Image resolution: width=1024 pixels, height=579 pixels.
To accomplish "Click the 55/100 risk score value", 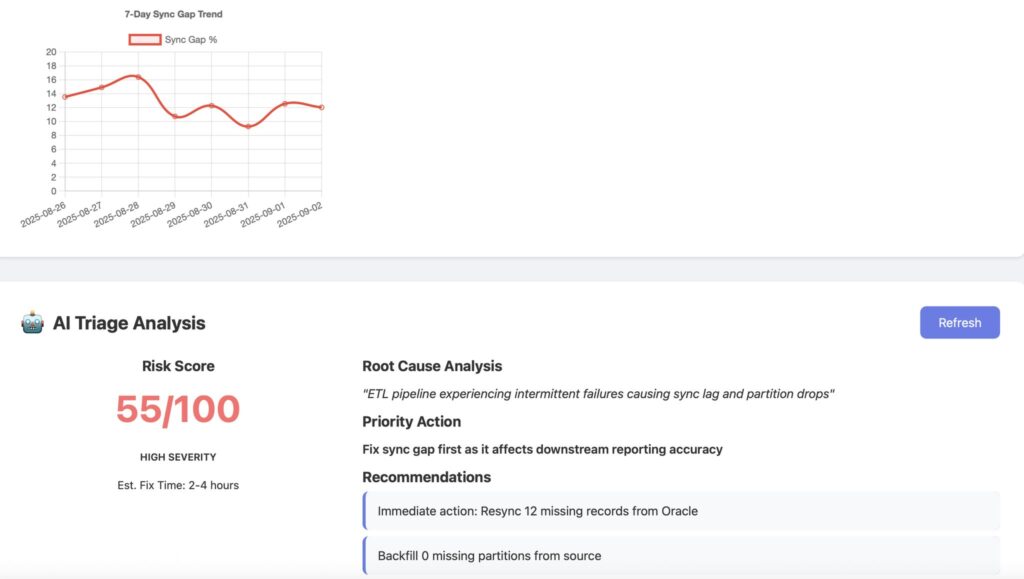I will tap(178, 410).
